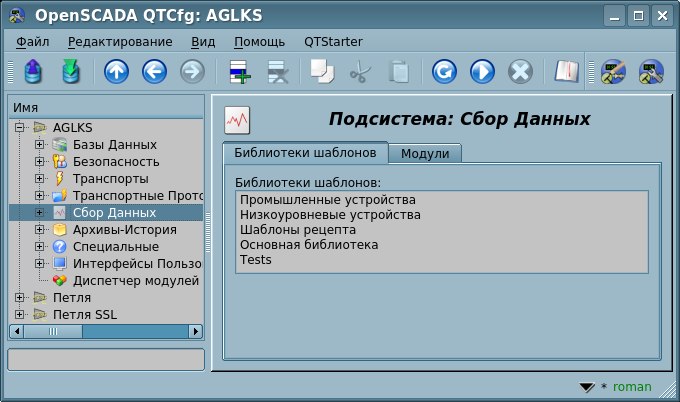This screenshot has width=680, height=402.
Task: Click the add item toolbar icon
Action: (x=240, y=72)
